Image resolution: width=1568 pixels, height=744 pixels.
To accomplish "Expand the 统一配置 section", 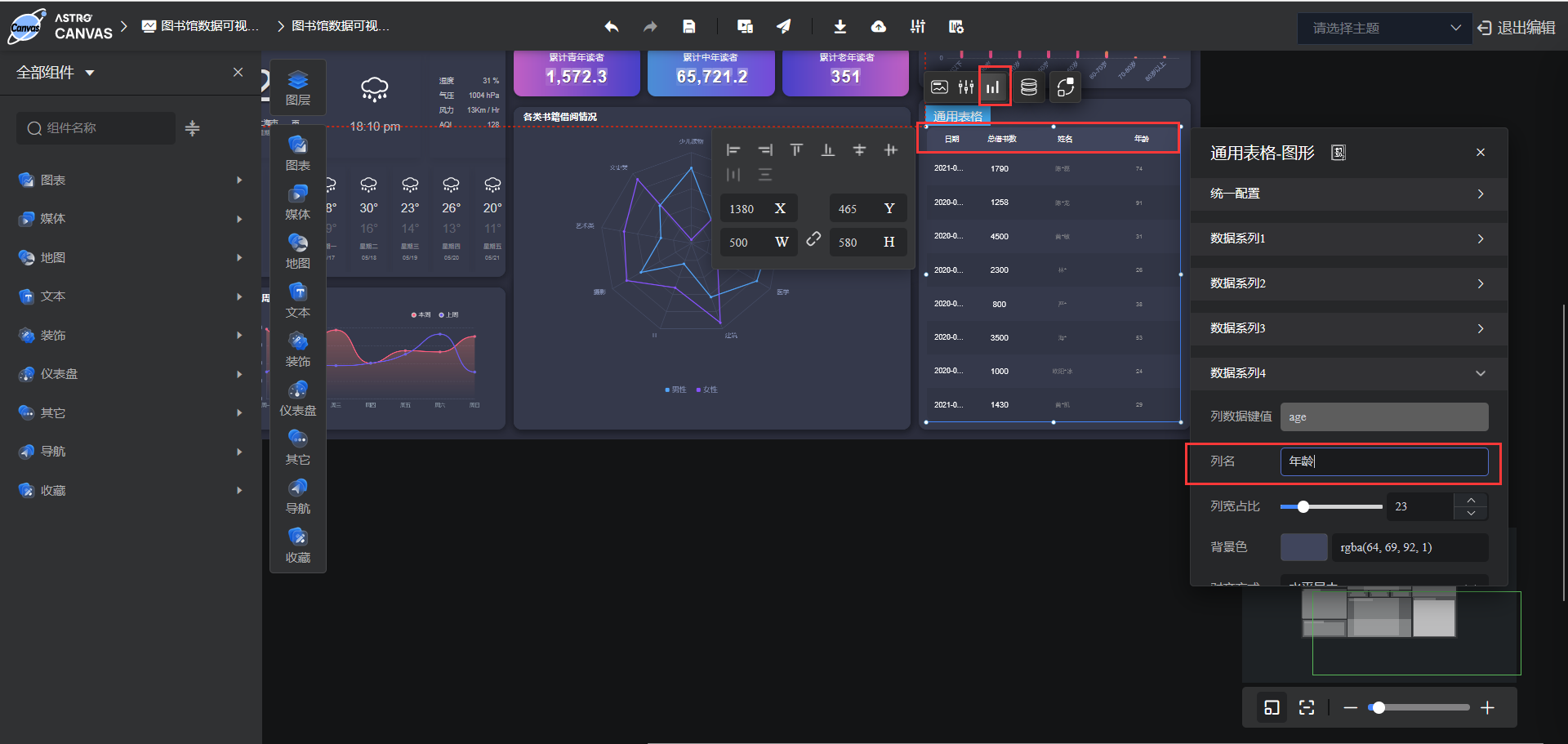I will 1348,194.
